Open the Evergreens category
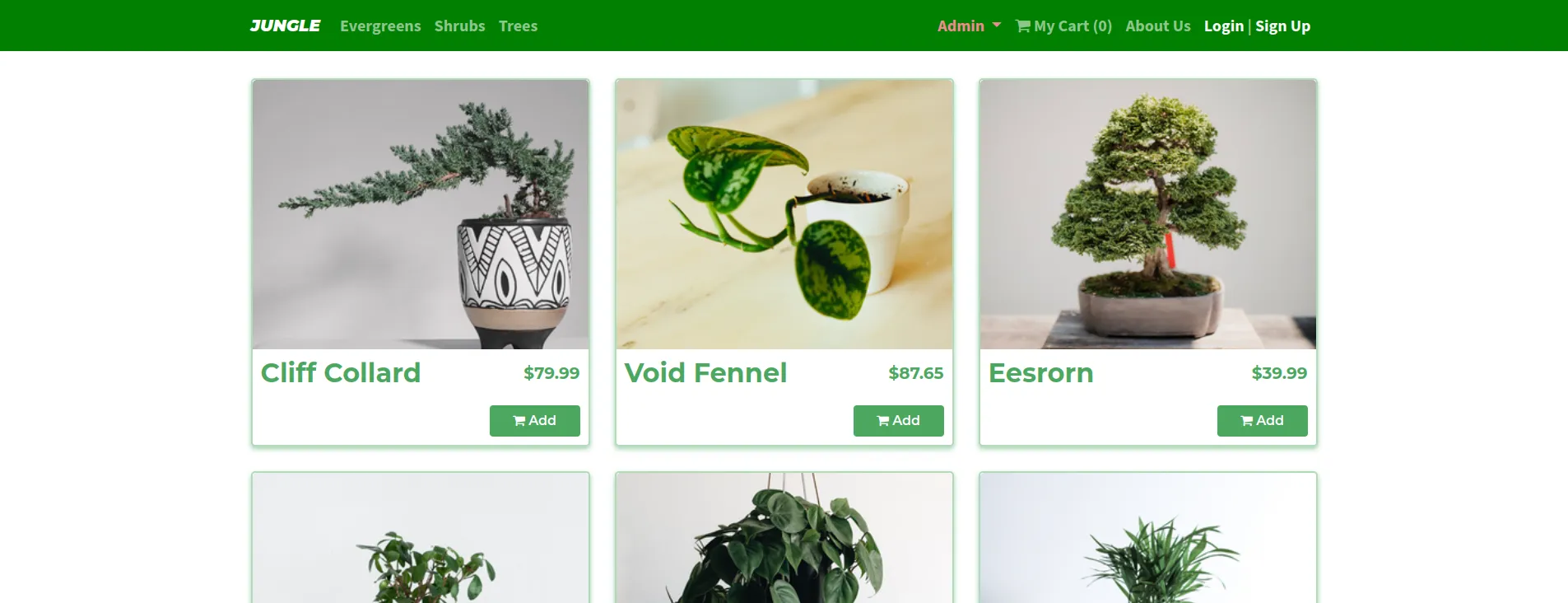Image resolution: width=1568 pixels, height=603 pixels. click(380, 26)
